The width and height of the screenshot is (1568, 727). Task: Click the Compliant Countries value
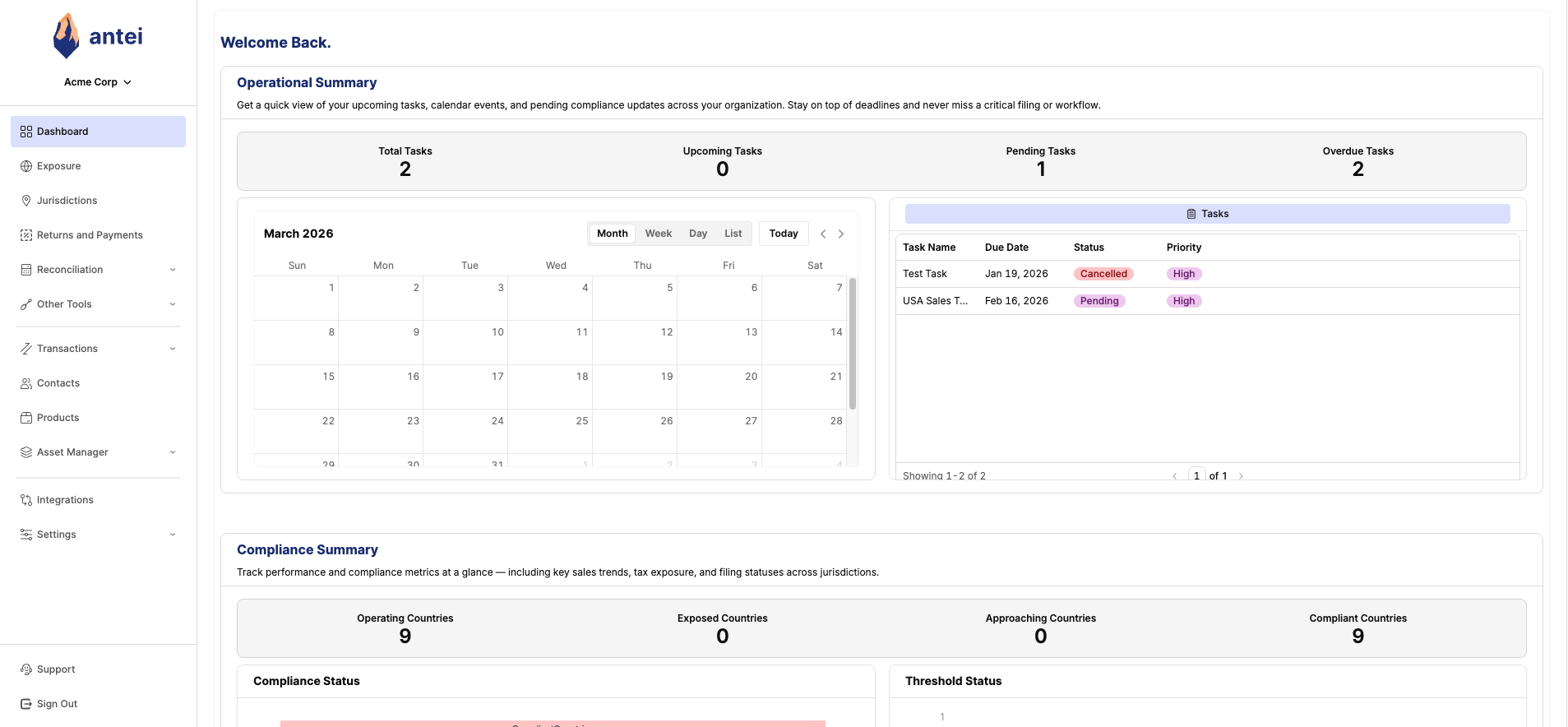point(1358,637)
